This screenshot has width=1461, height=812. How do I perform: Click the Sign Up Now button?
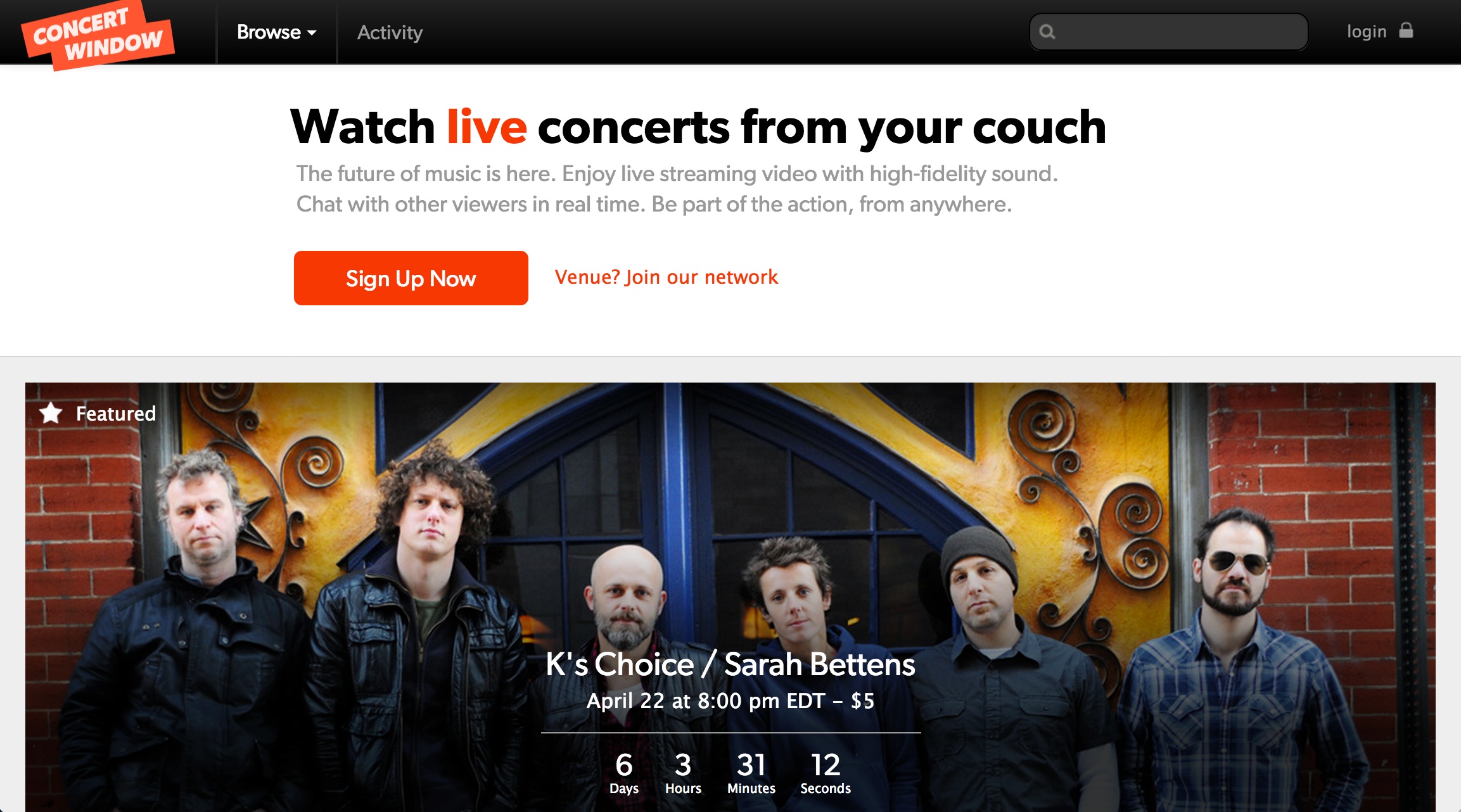[411, 278]
